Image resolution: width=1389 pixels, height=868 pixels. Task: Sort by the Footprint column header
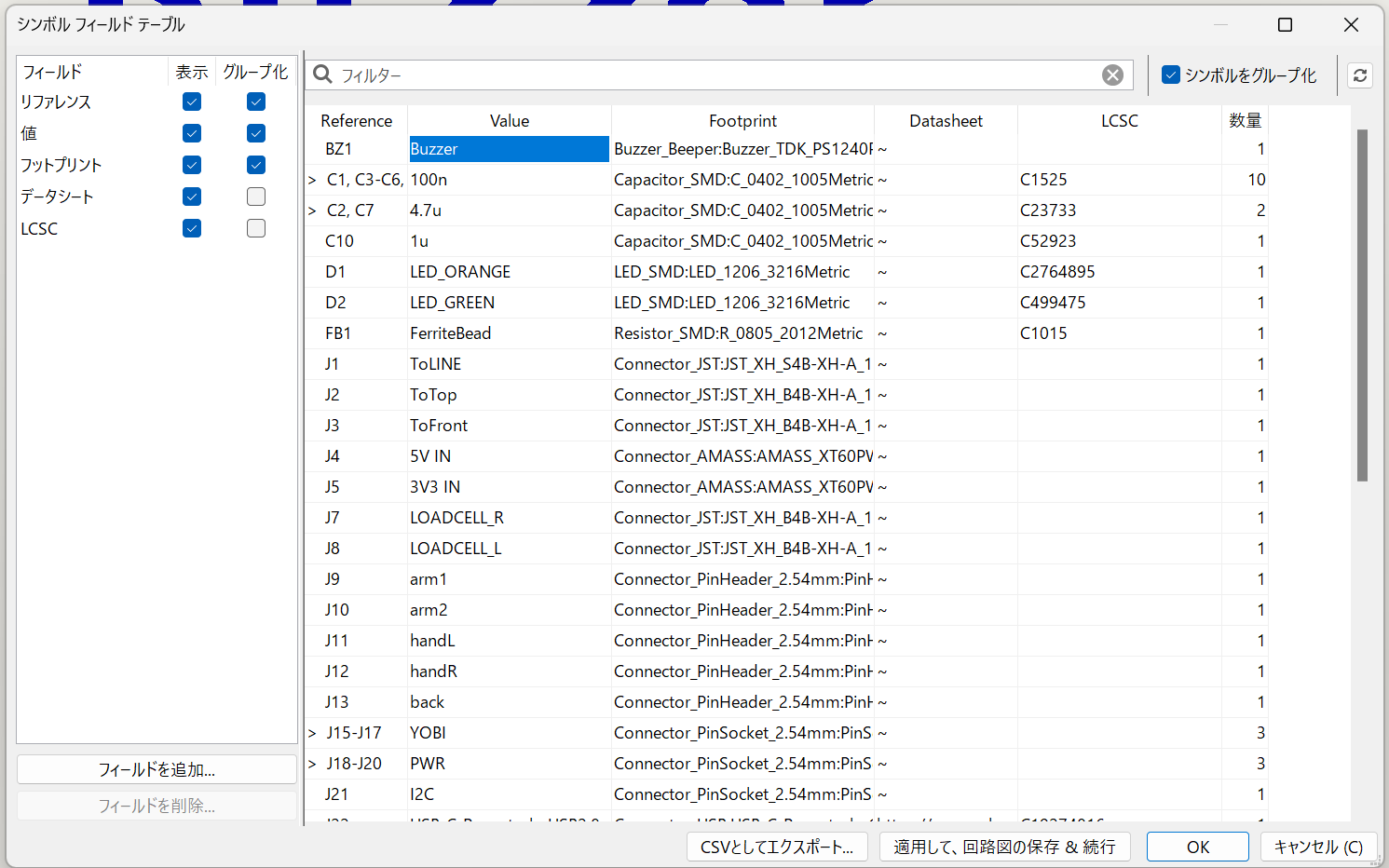click(742, 121)
